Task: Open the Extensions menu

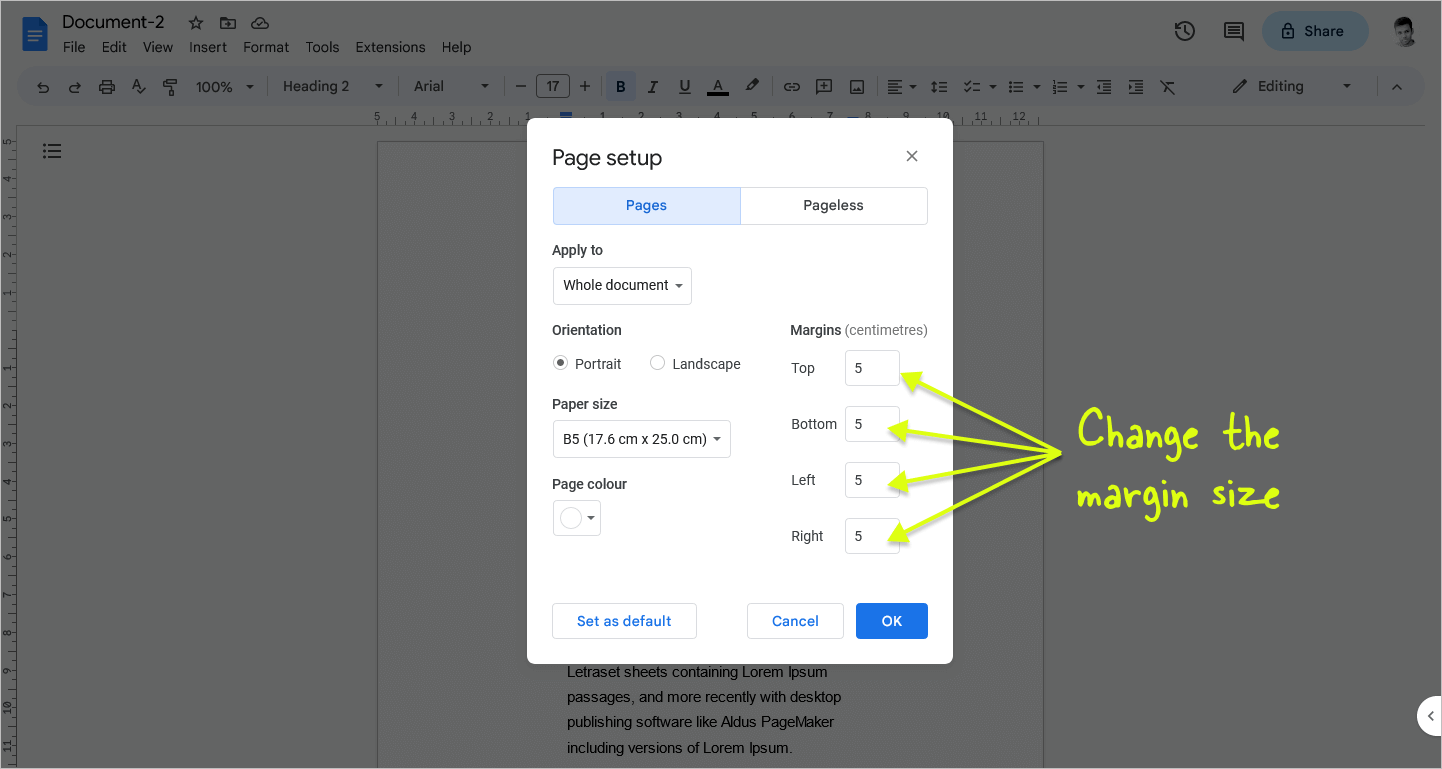Action: (390, 47)
